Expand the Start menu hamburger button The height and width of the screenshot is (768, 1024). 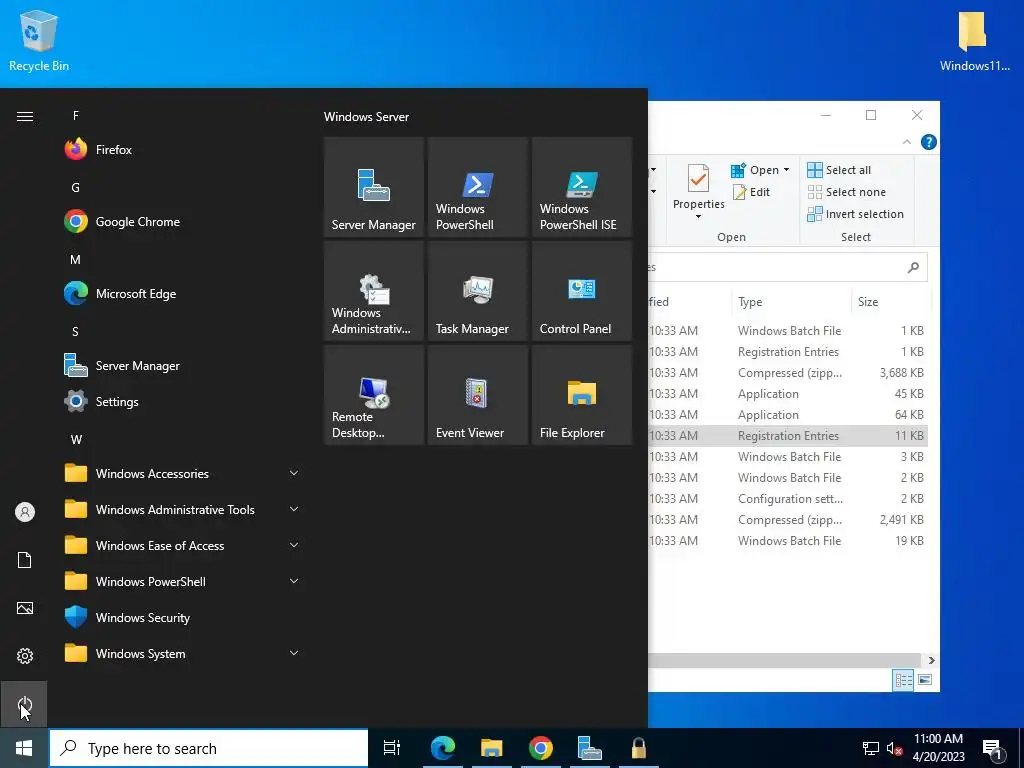coord(24,116)
